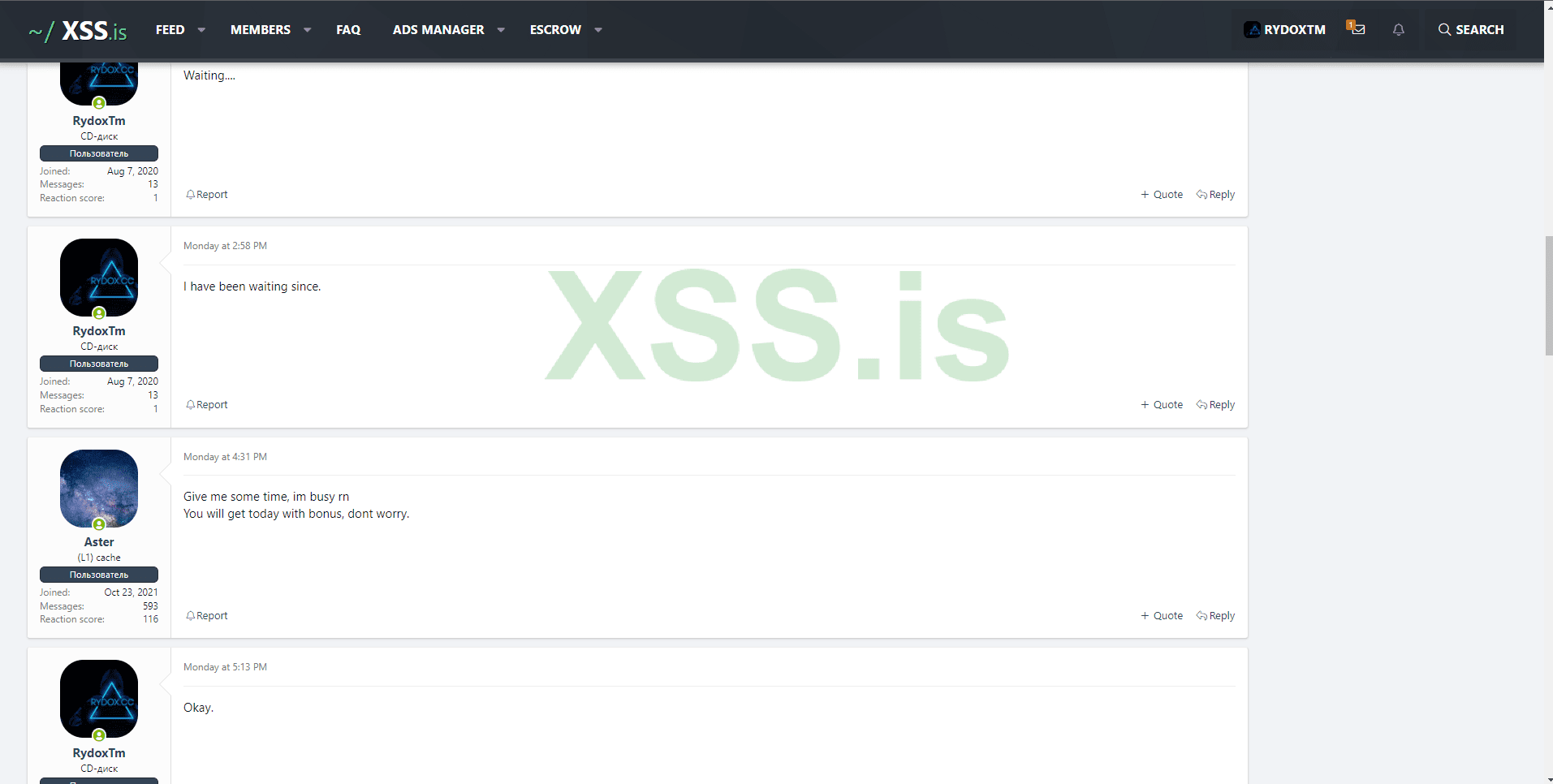Click "You will get today with bonus, dont worry."

coord(296,514)
